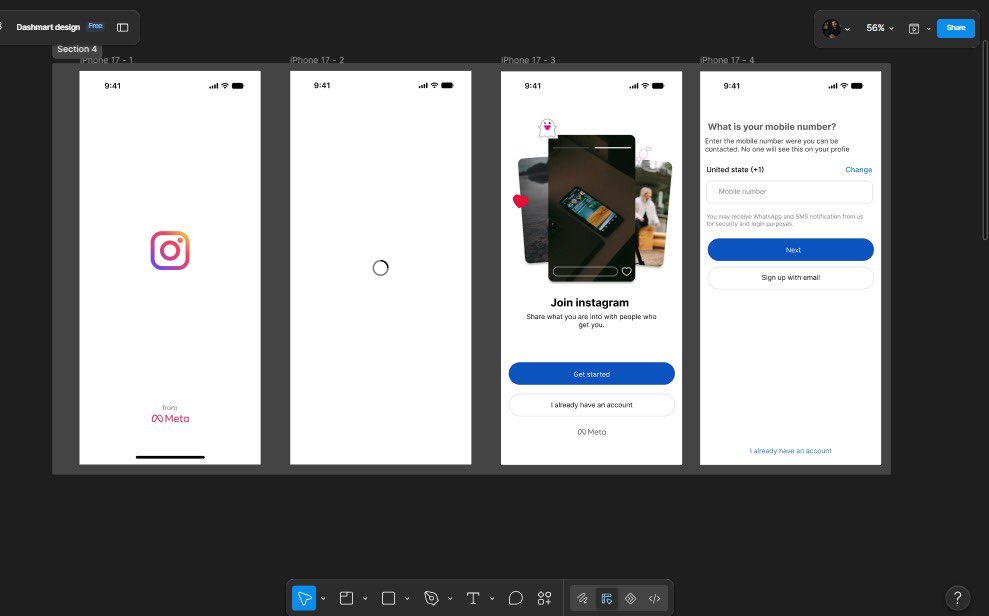
Task: Switch to Draw mode
Action: click(x=582, y=598)
